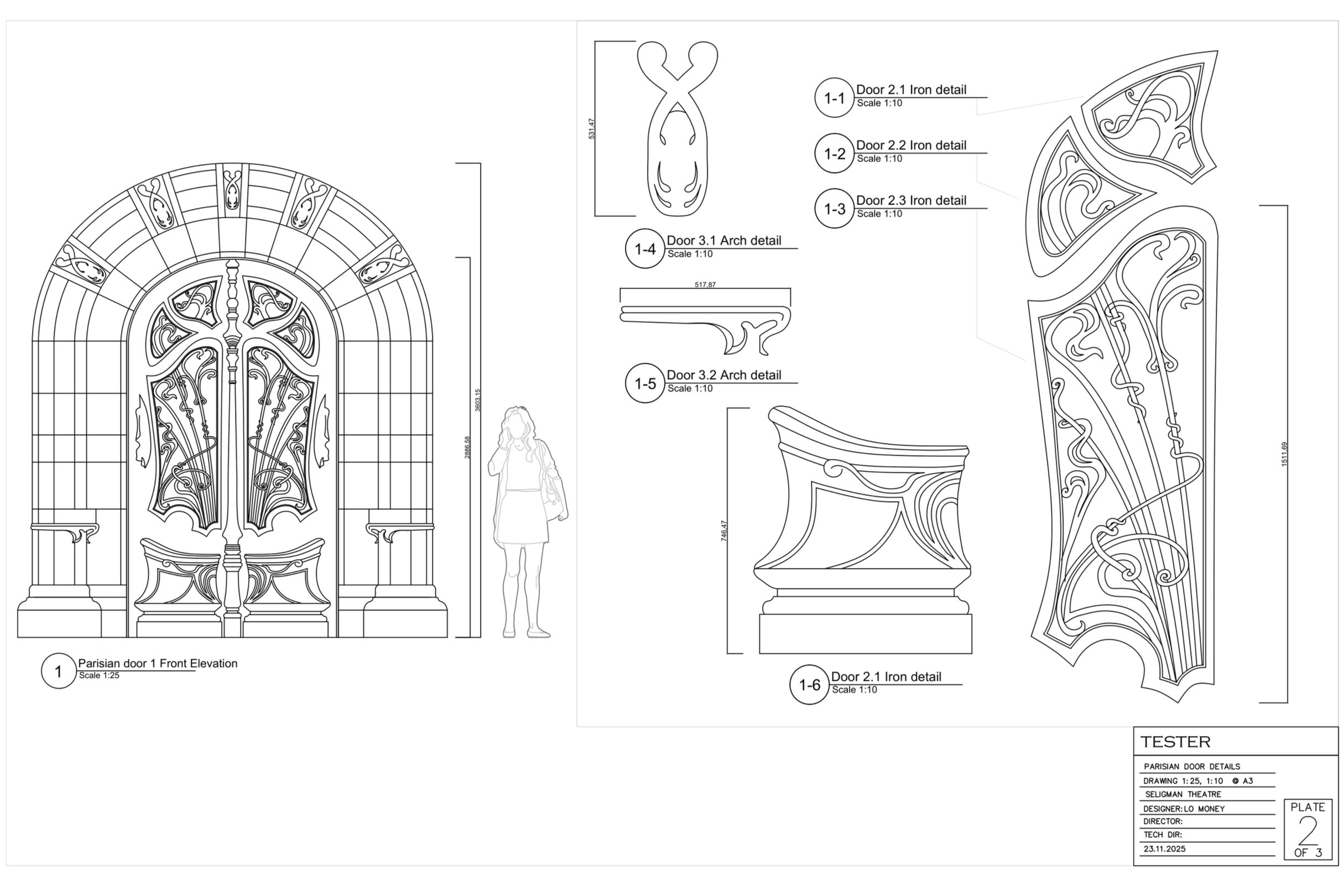Click 'Door 2.1 Iron detail' label beside 1-1
This screenshot has width=1344, height=896.
(x=911, y=90)
